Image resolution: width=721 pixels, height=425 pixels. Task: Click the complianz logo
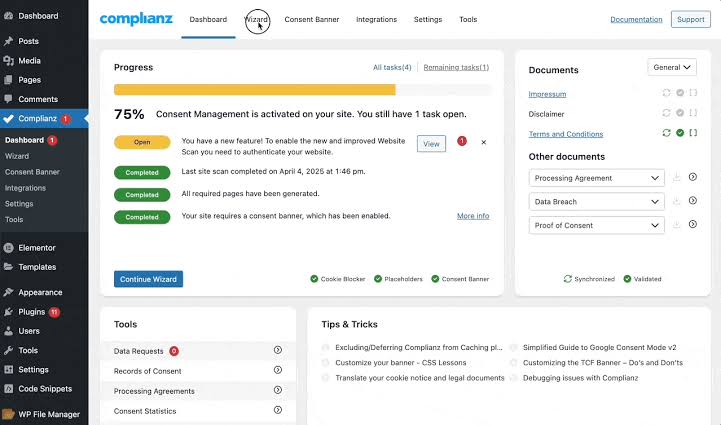[136, 19]
